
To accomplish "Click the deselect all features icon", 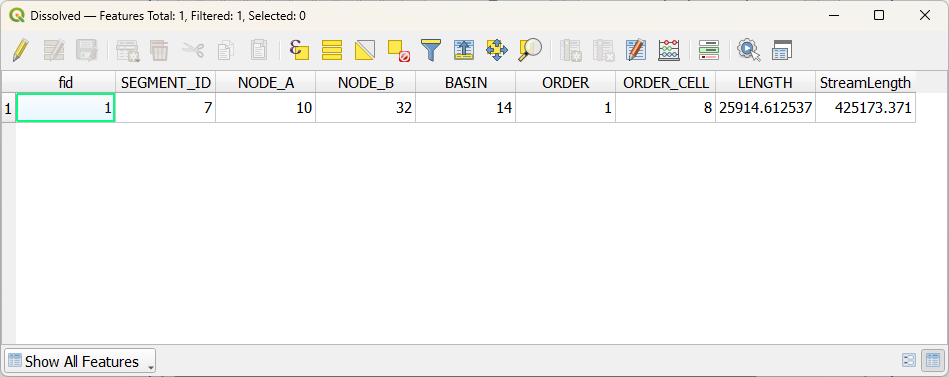I will tap(398, 50).
